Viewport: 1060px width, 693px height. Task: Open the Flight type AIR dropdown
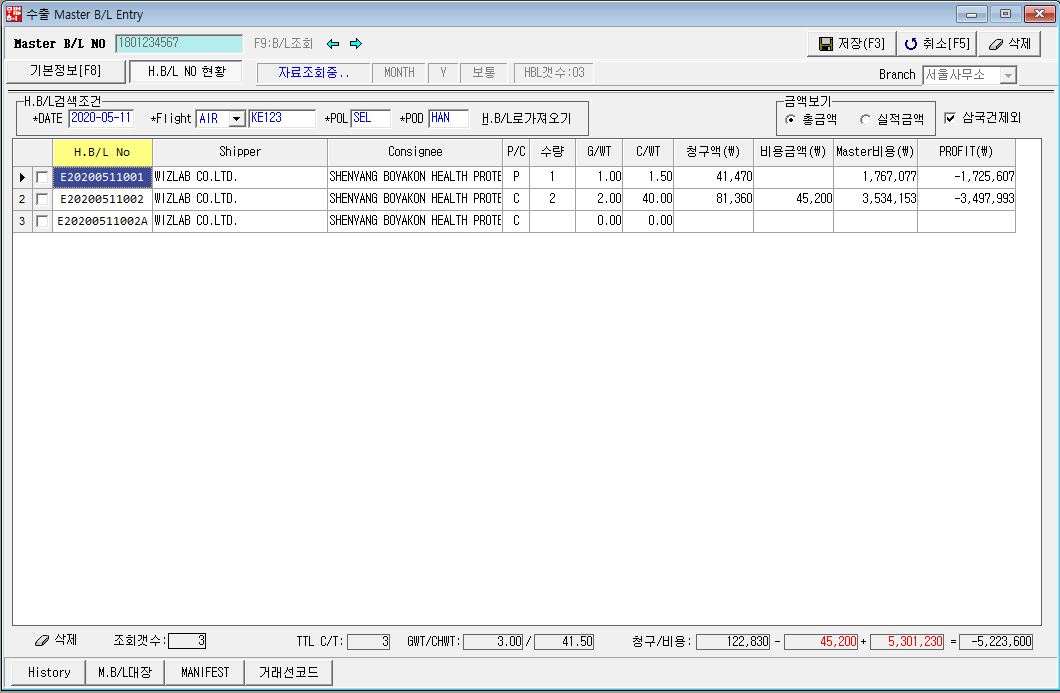[236, 119]
